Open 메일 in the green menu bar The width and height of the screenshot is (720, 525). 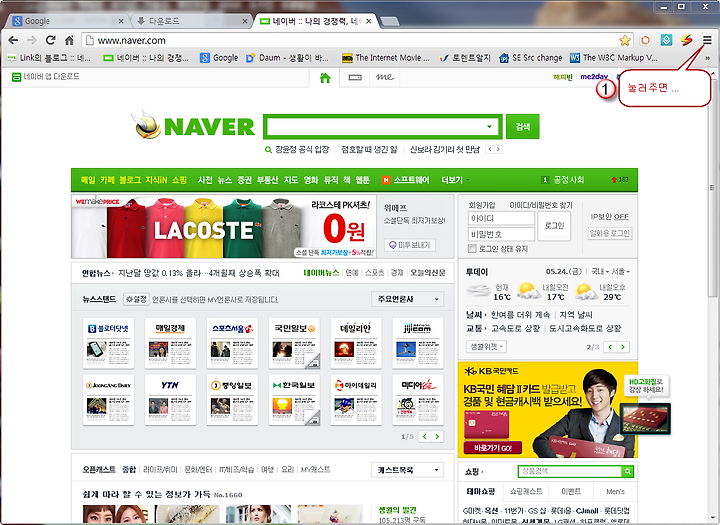(x=88, y=180)
